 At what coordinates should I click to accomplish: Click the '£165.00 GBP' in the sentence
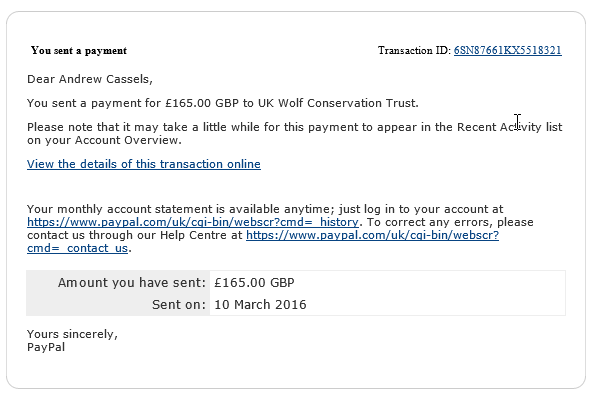click(202, 103)
